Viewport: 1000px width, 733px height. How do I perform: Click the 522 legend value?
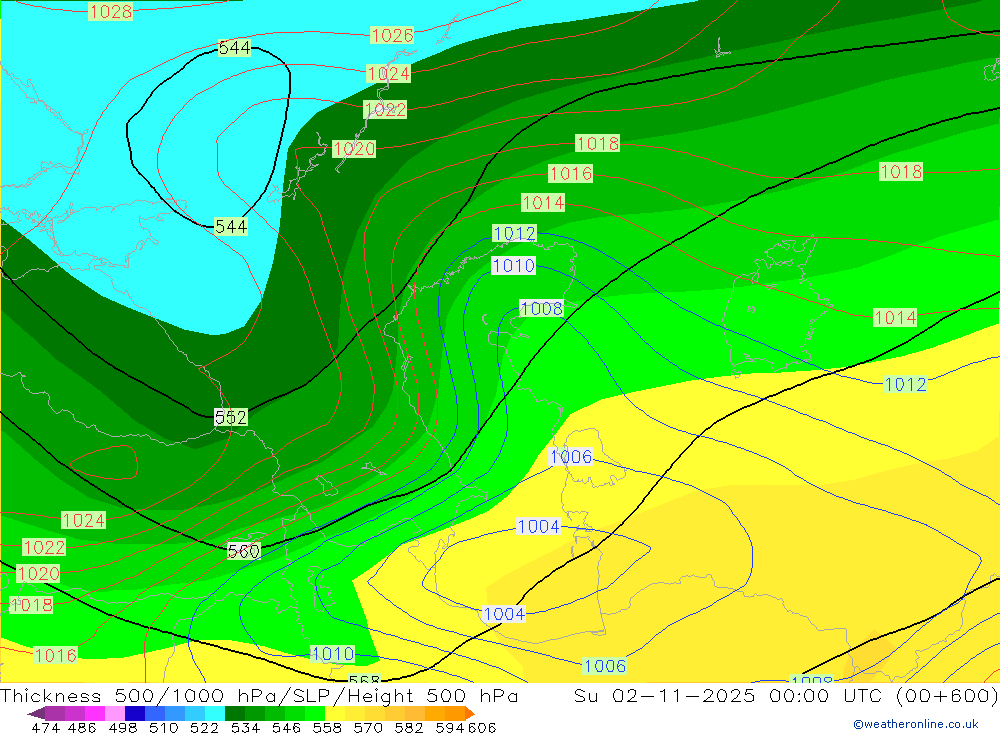(204, 727)
